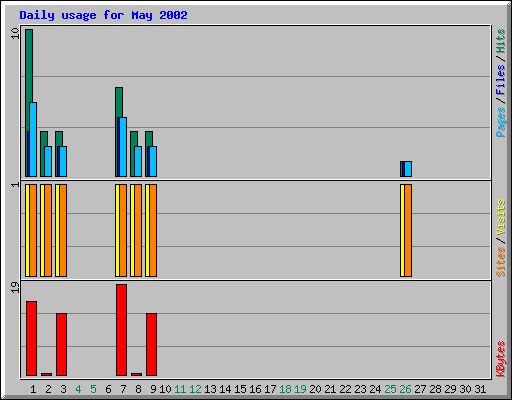Click day label '29' on the x-axis
Viewport: 512px width, 400px height.
tap(450, 389)
